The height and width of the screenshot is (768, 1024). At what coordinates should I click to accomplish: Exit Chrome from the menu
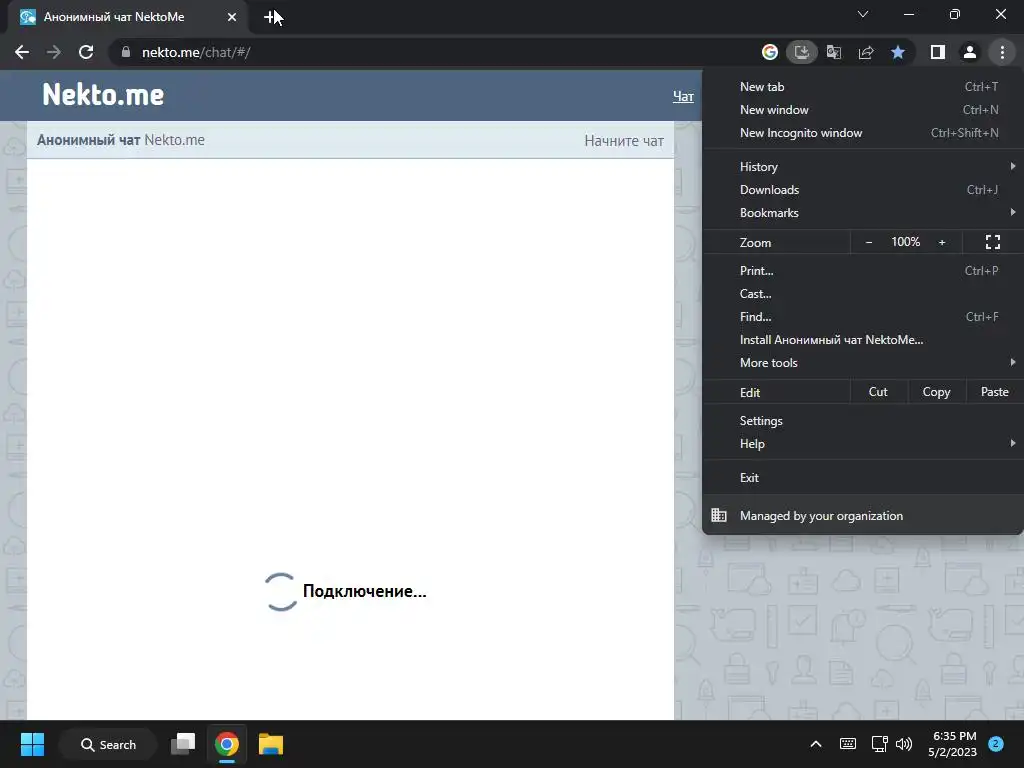(863, 477)
